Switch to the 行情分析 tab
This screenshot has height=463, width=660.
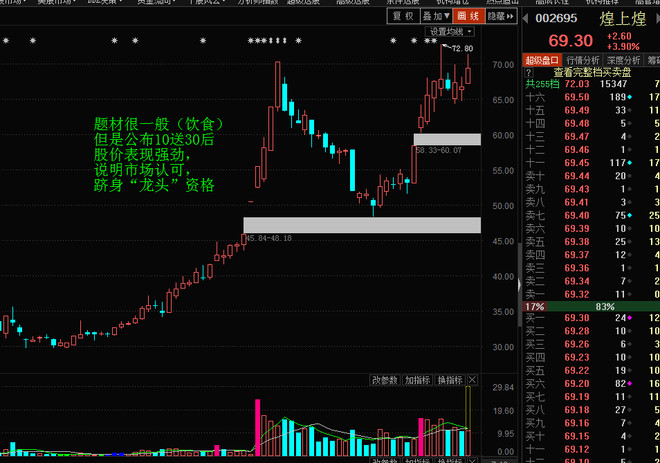point(582,60)
